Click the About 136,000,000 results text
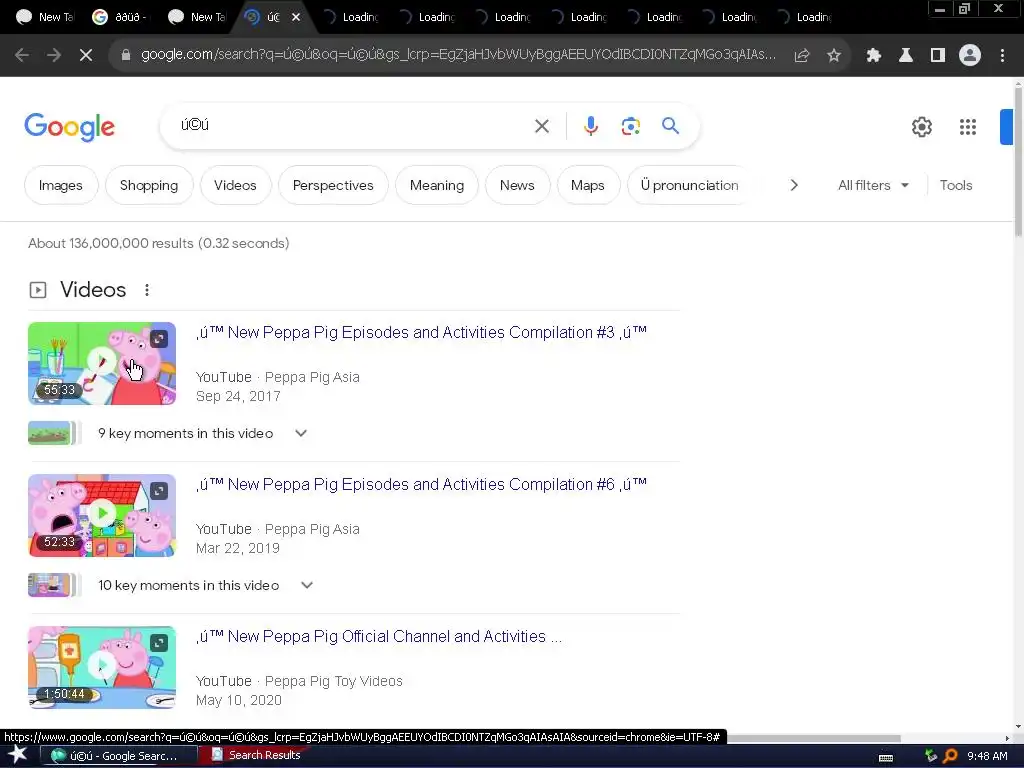Image resolution: width=1024 pixels, height=768 pixels. click(158, 244)
